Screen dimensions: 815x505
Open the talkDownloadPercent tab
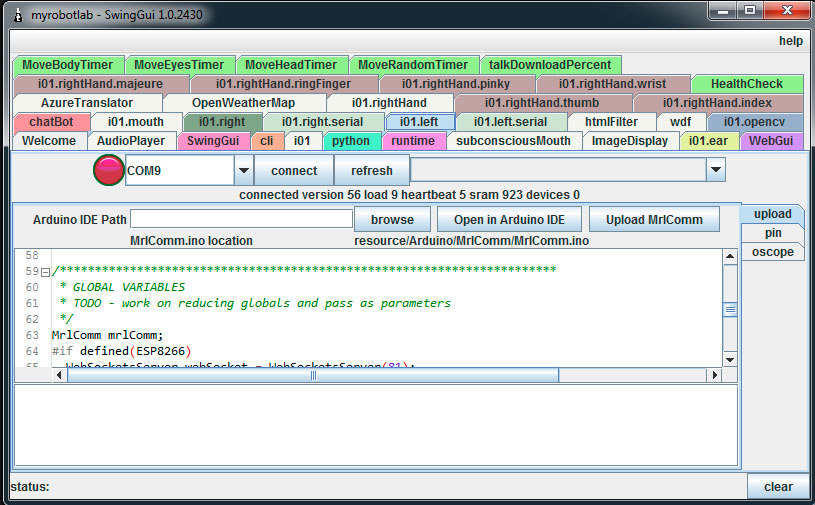(x=550, y=65)
